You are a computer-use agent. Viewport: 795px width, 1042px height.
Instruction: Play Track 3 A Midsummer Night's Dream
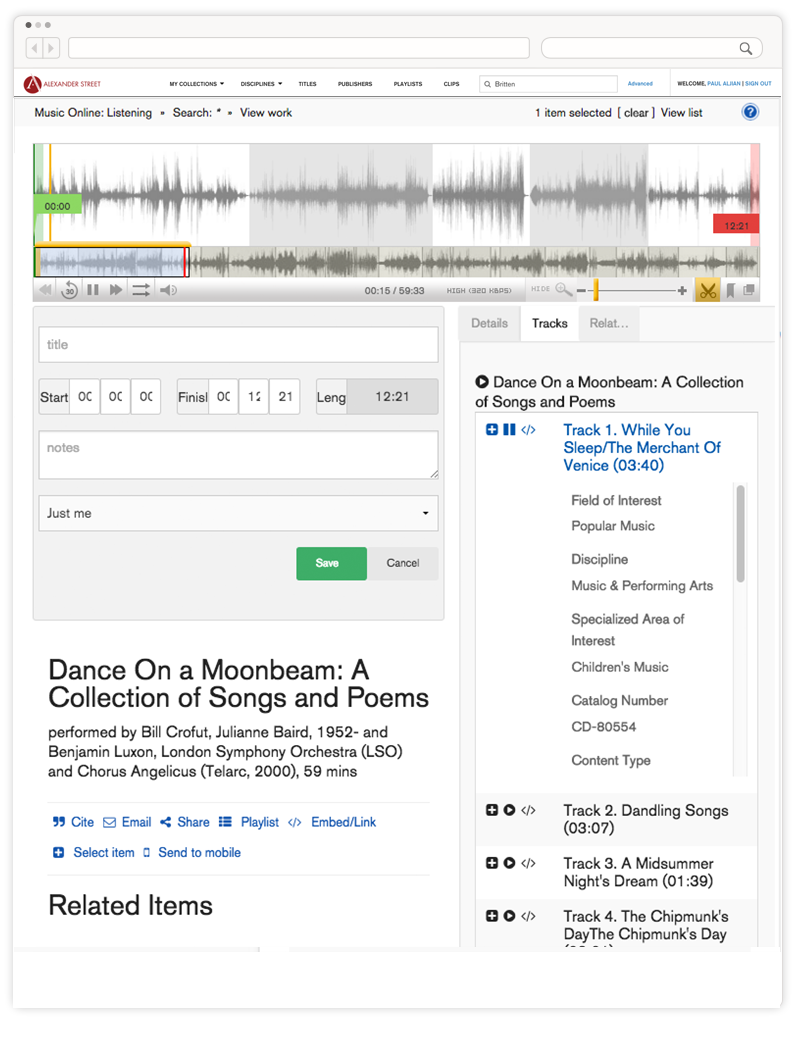pos(509,863)
